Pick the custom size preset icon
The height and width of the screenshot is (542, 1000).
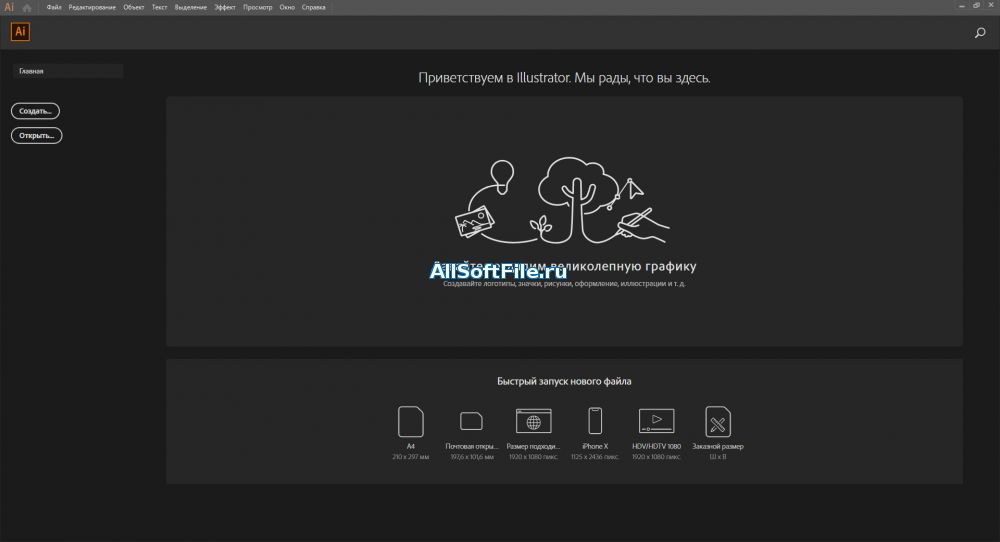pyautogui.click(x=717, y=421)
